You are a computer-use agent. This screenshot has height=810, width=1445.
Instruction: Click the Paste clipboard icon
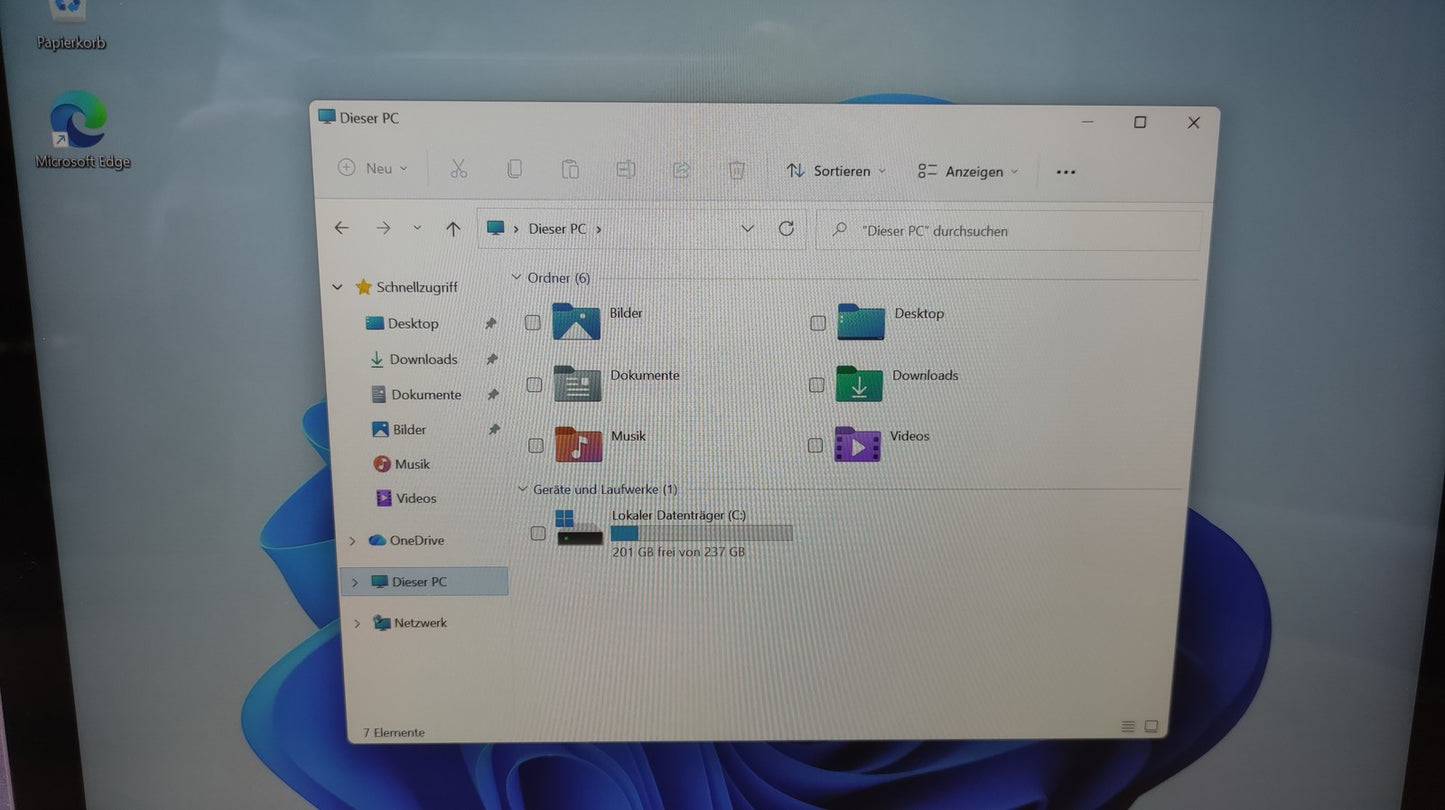click(x=570, y=169)
